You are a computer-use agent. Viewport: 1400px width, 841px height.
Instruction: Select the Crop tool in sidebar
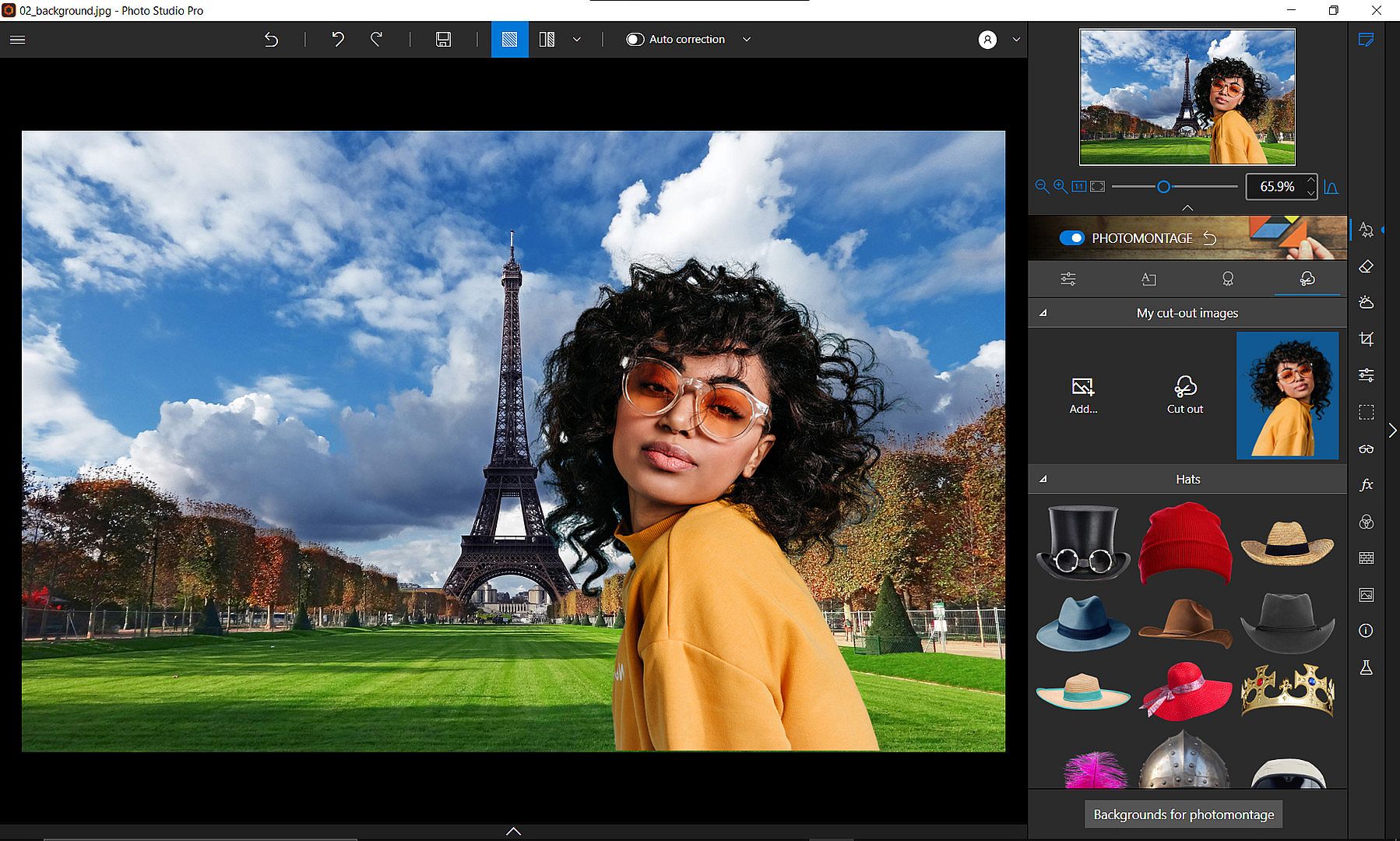1366,339
